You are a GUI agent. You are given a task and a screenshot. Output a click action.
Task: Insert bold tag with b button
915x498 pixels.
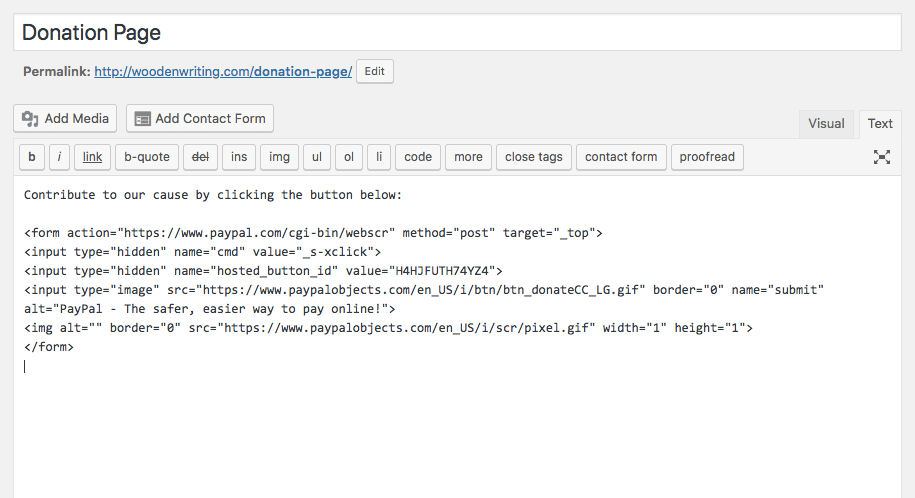[x=32, y=157]
